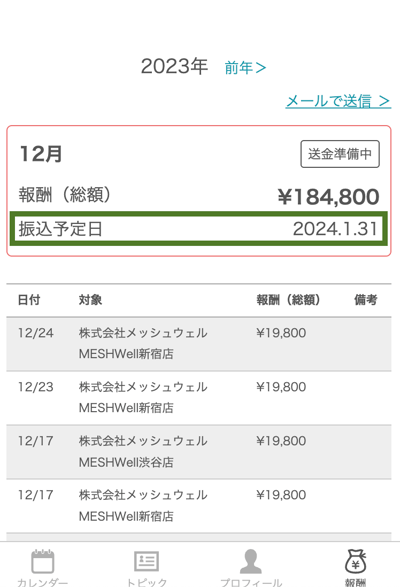Click the 対象 column header

tap(90, 300)
